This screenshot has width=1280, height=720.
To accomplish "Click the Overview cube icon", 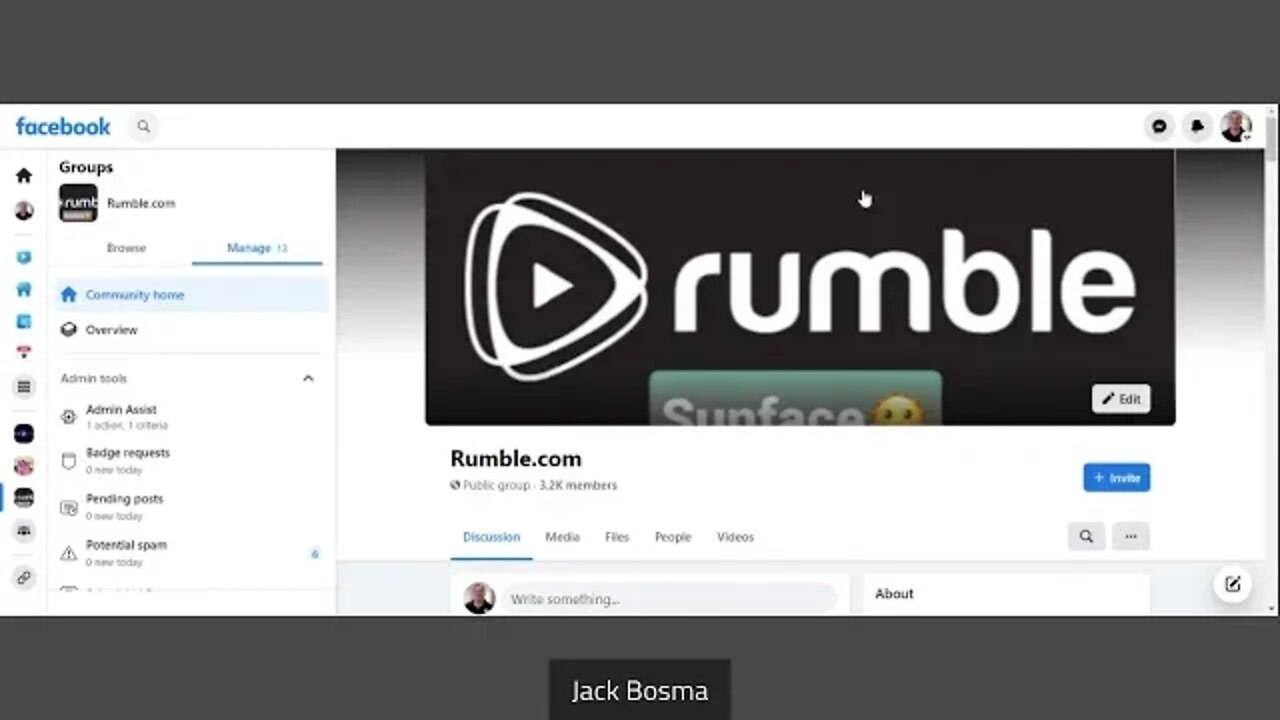I will pyautogui.click(x=68, y=330).
